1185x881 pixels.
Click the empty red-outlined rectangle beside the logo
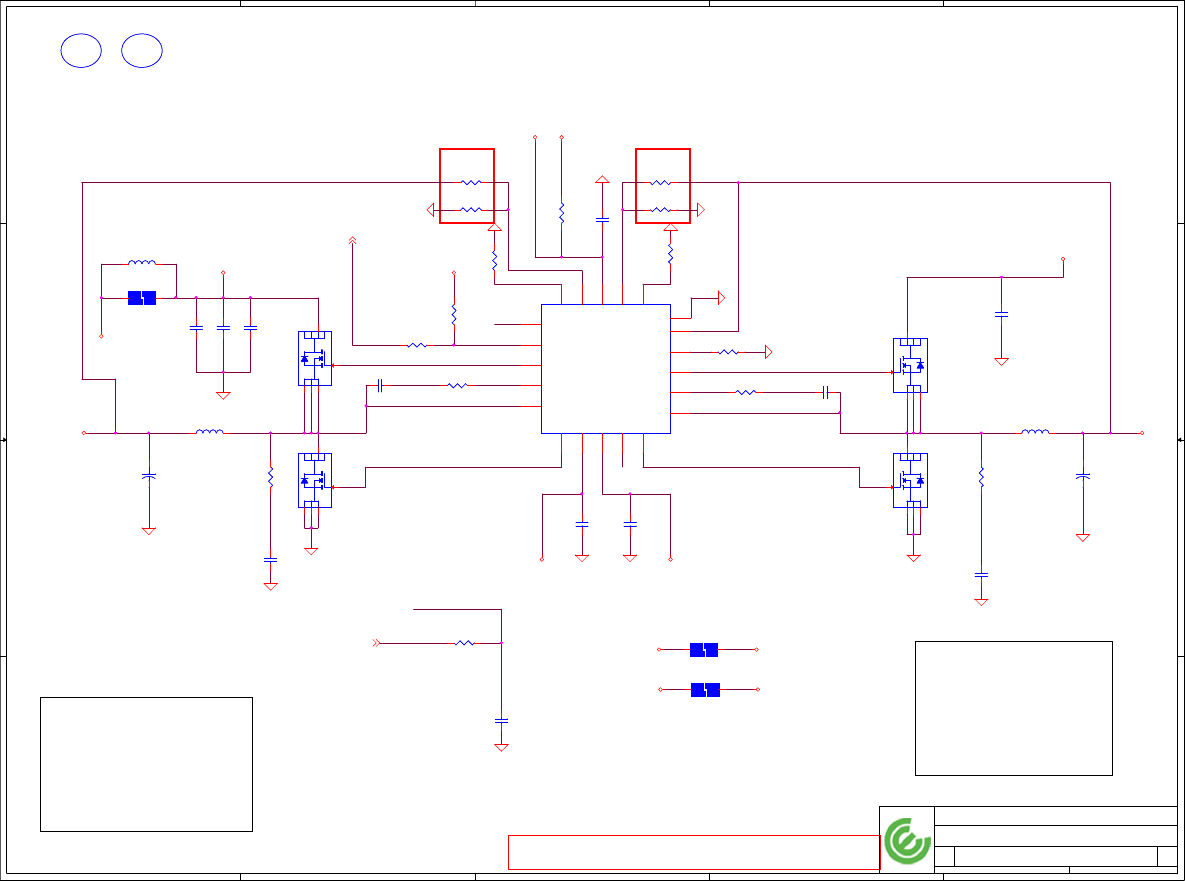[694, 852]
